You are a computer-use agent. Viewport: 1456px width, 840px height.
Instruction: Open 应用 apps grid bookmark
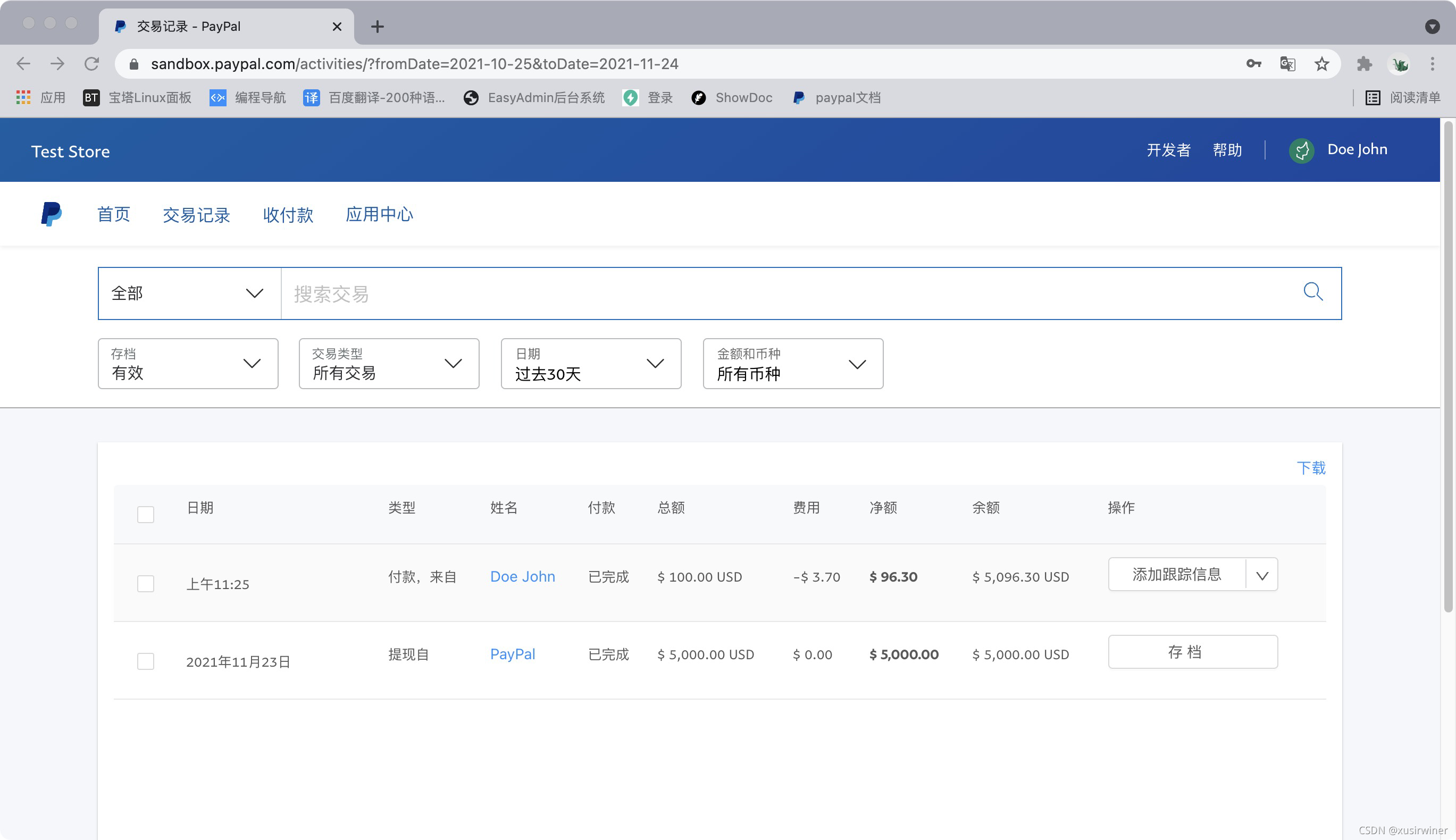pos(40,97)
